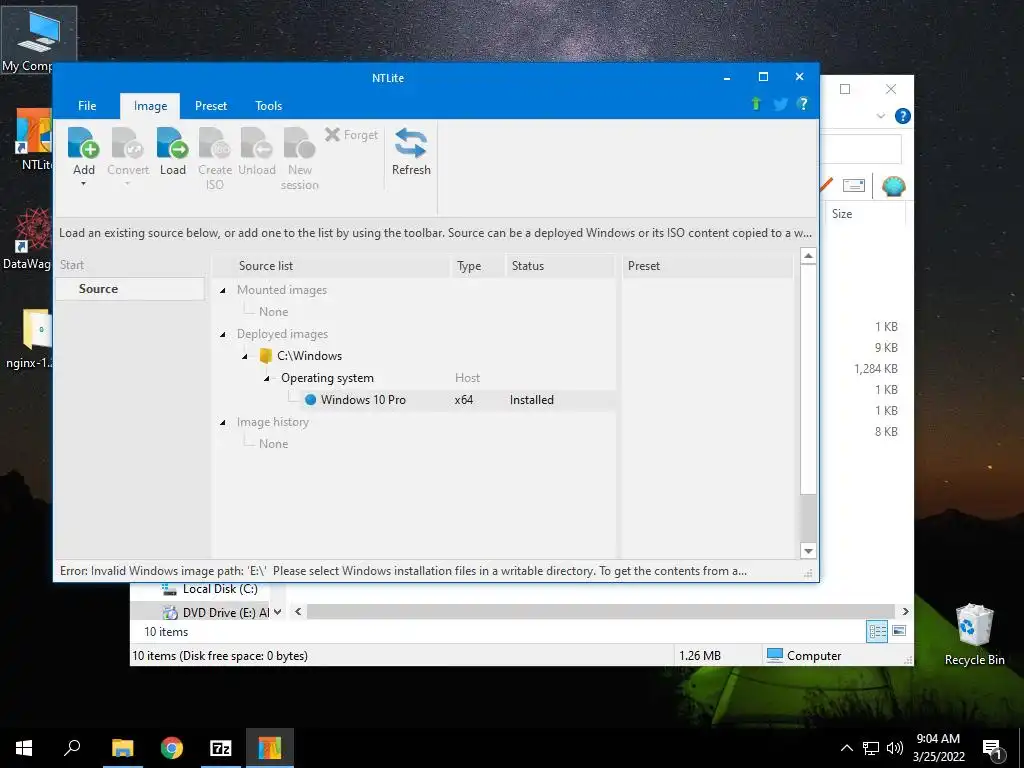The width and height of the screenshot is (1024, 768).
Task: Click the volume speaker tray icon
Action: click(895, 748)
